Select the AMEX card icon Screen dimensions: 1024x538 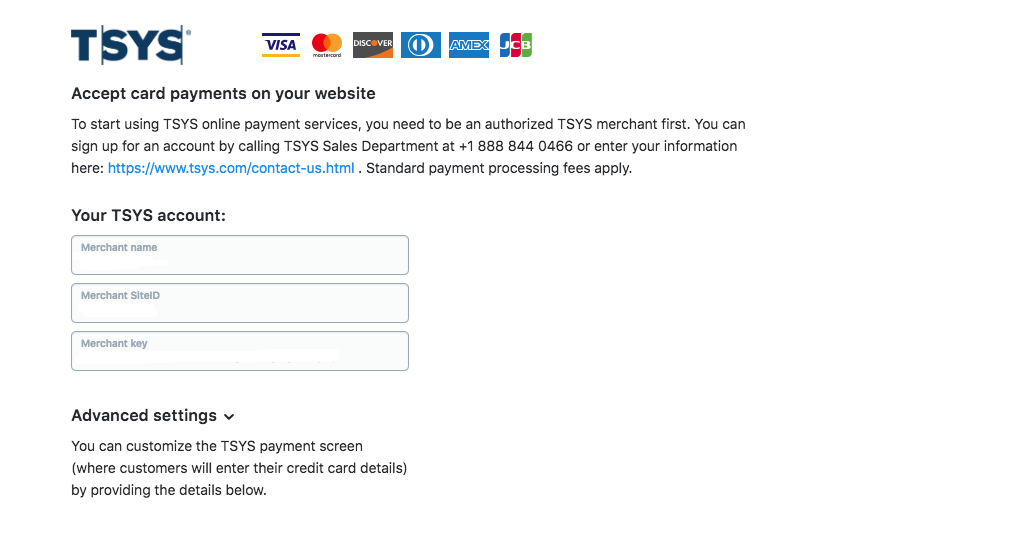coord(469,45)
